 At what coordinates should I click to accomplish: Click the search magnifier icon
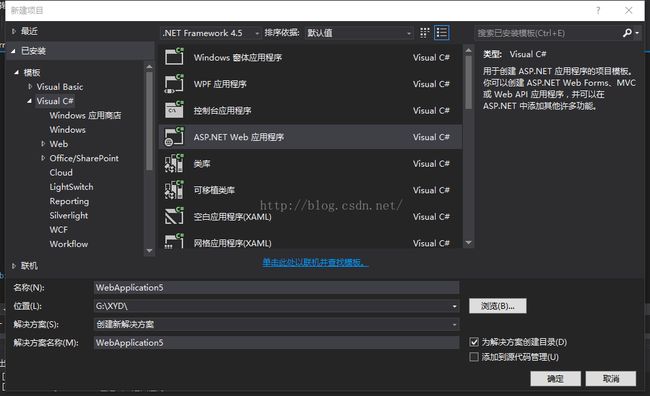[627, 33]
